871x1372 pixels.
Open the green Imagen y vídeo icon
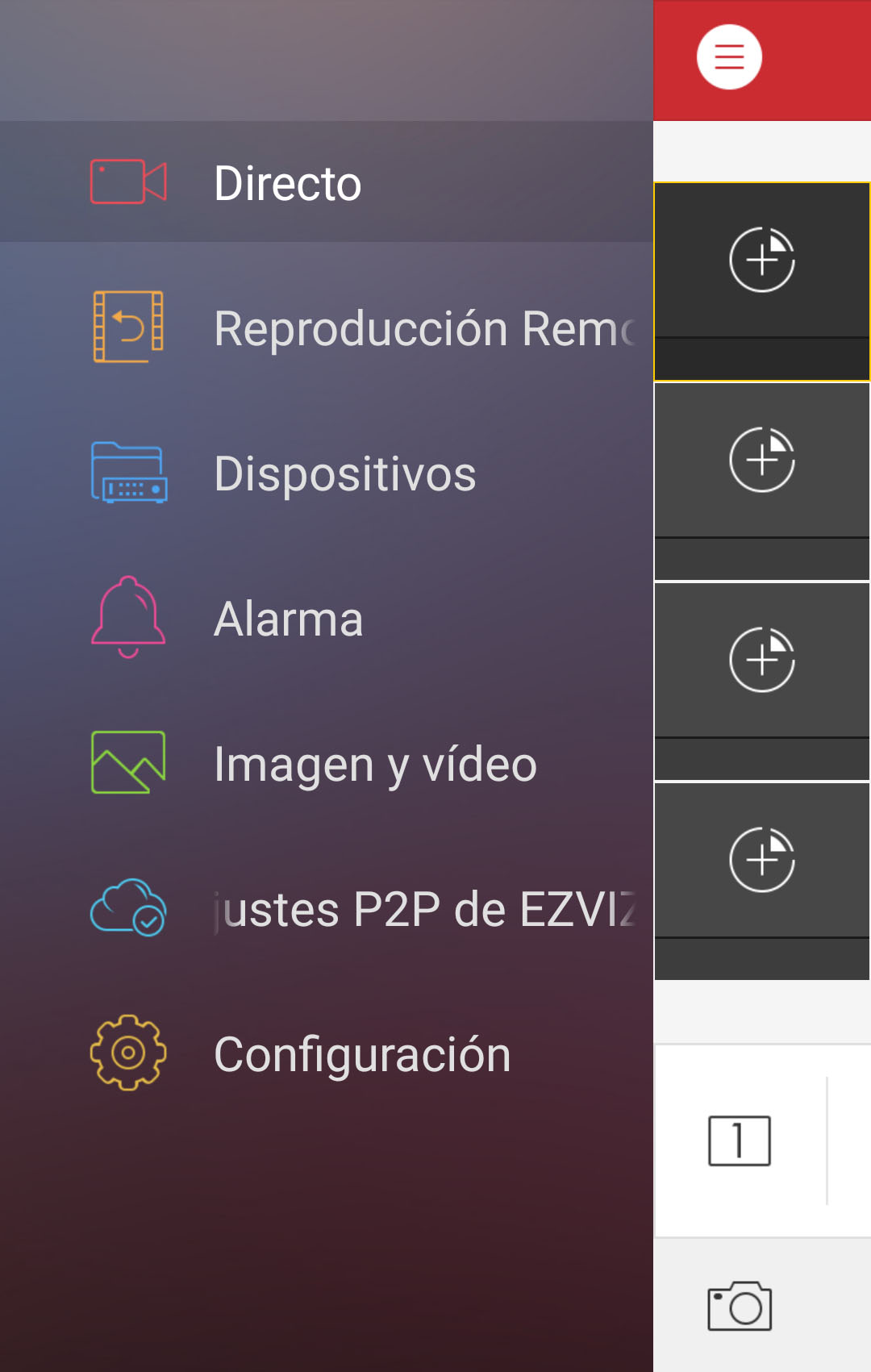(x=128, y=762)
